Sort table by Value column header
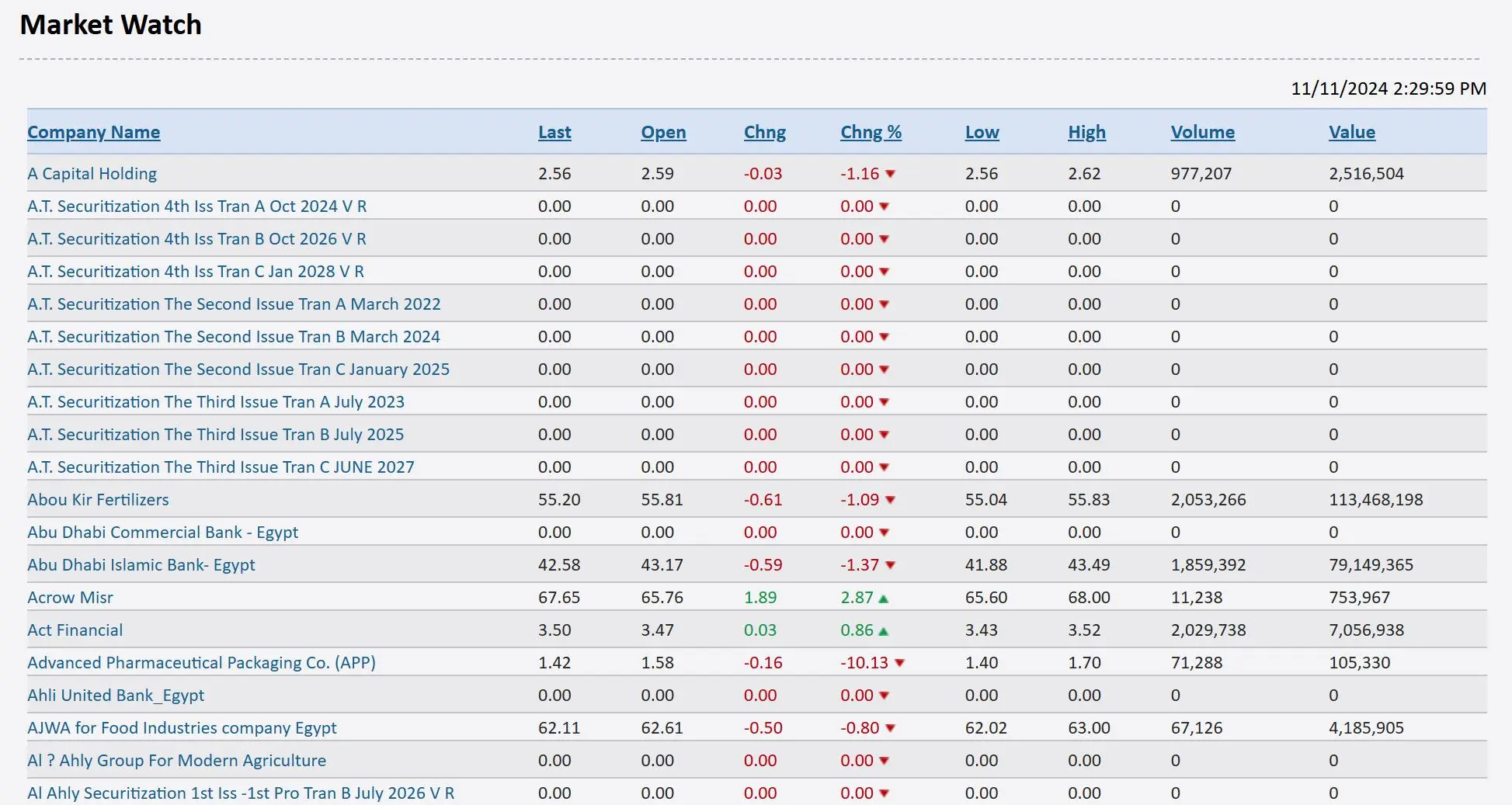This screenshot has width=1512, height=805. tap(1352, 132)
